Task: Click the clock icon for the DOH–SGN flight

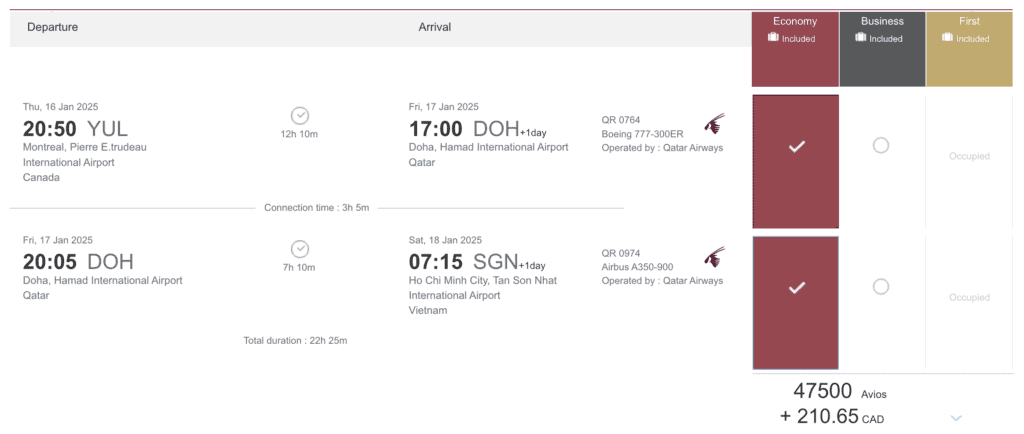Action: [x=299, y=249]
